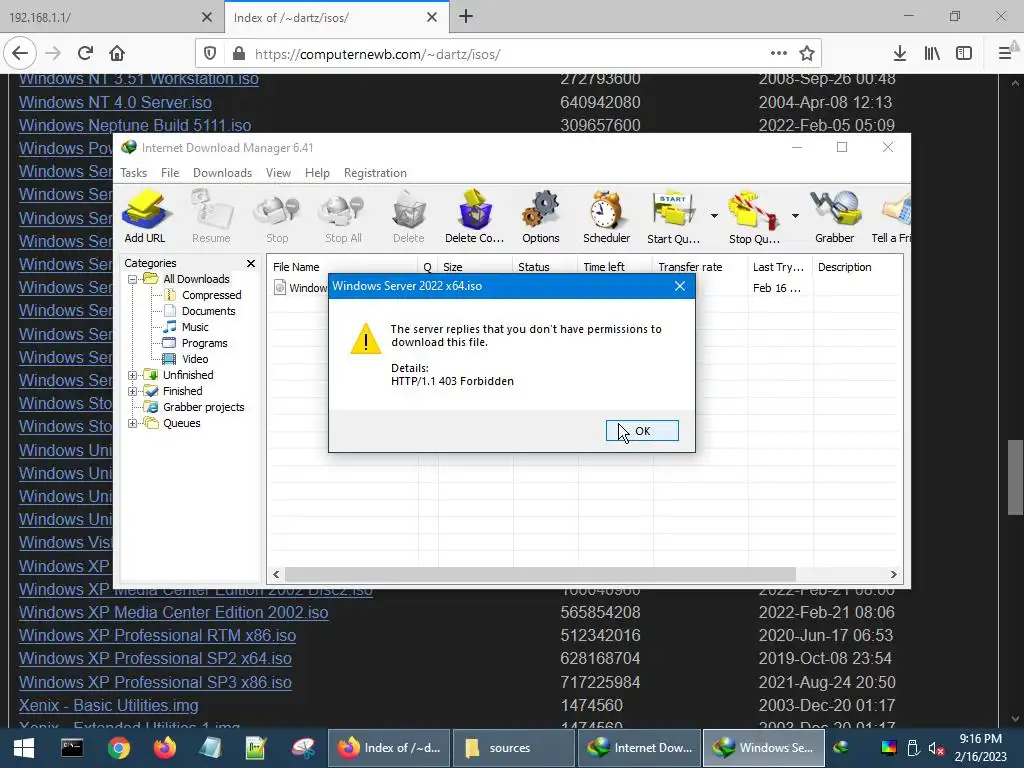Open Xenix - Basic Utilities.img link
This screenshot has width=1024, height=768.
[108, 705]
